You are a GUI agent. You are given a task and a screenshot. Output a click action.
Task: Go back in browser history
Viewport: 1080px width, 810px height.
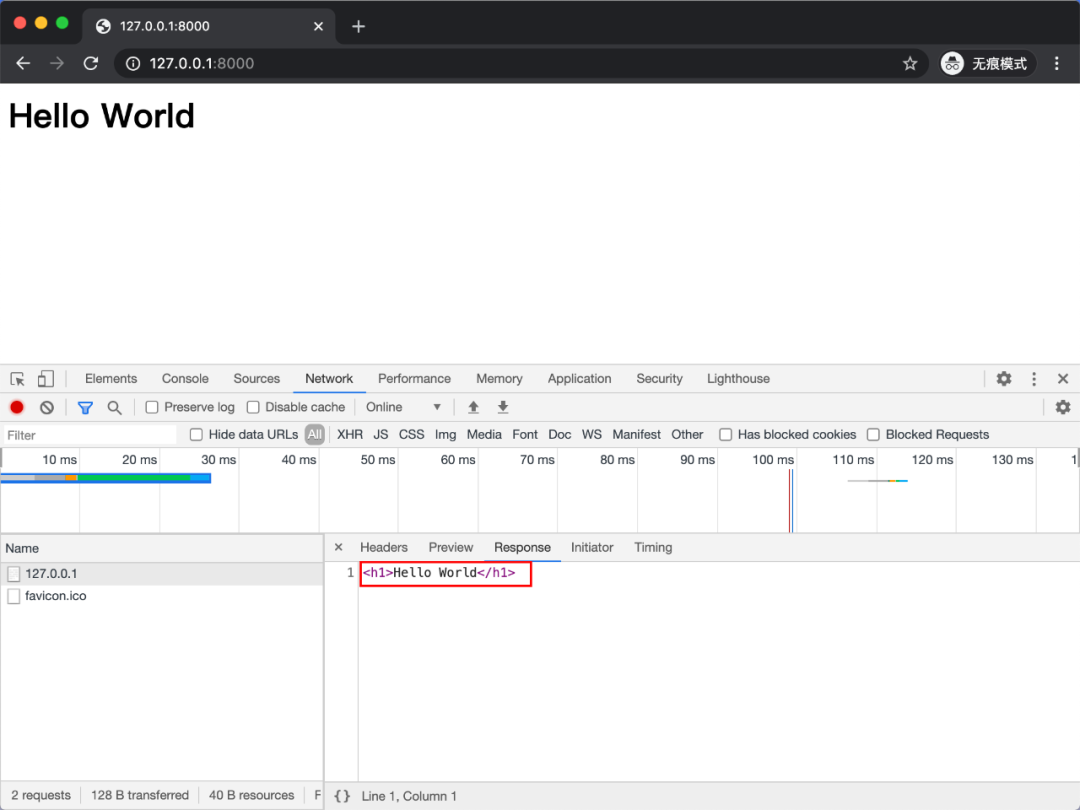click(x=23, y=63)
